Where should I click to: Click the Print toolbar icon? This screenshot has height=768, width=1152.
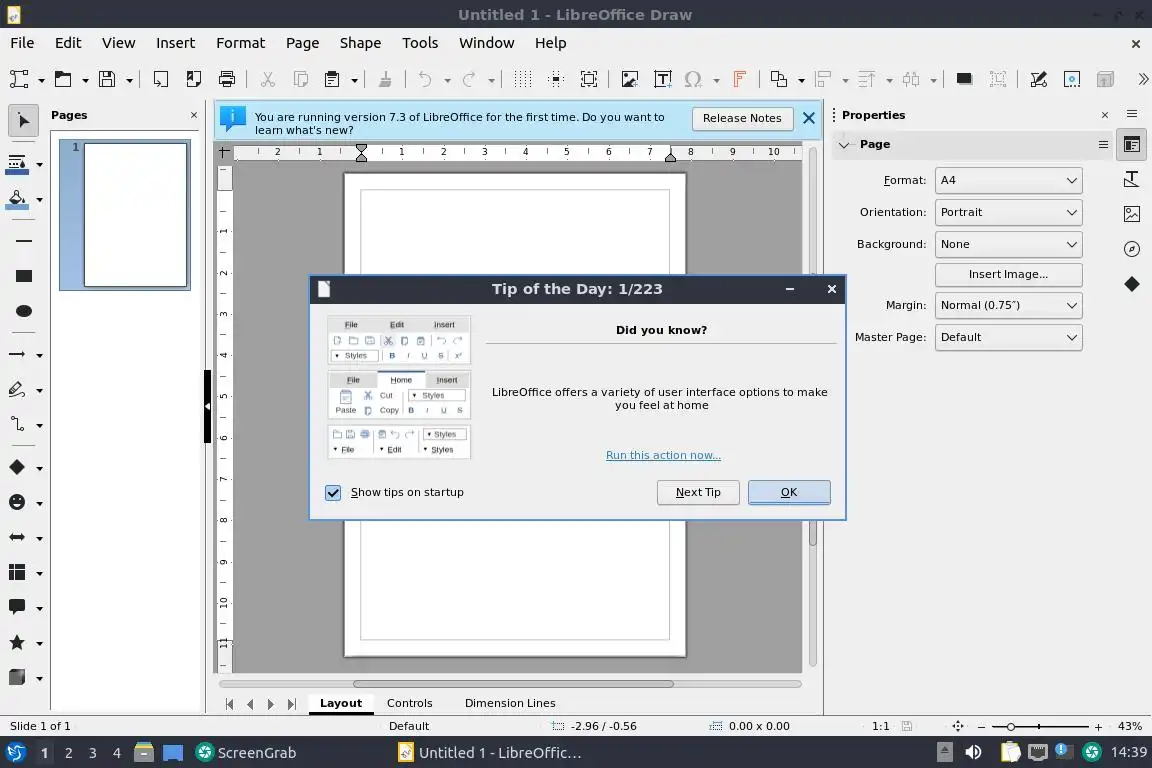(x=227, y=79)
